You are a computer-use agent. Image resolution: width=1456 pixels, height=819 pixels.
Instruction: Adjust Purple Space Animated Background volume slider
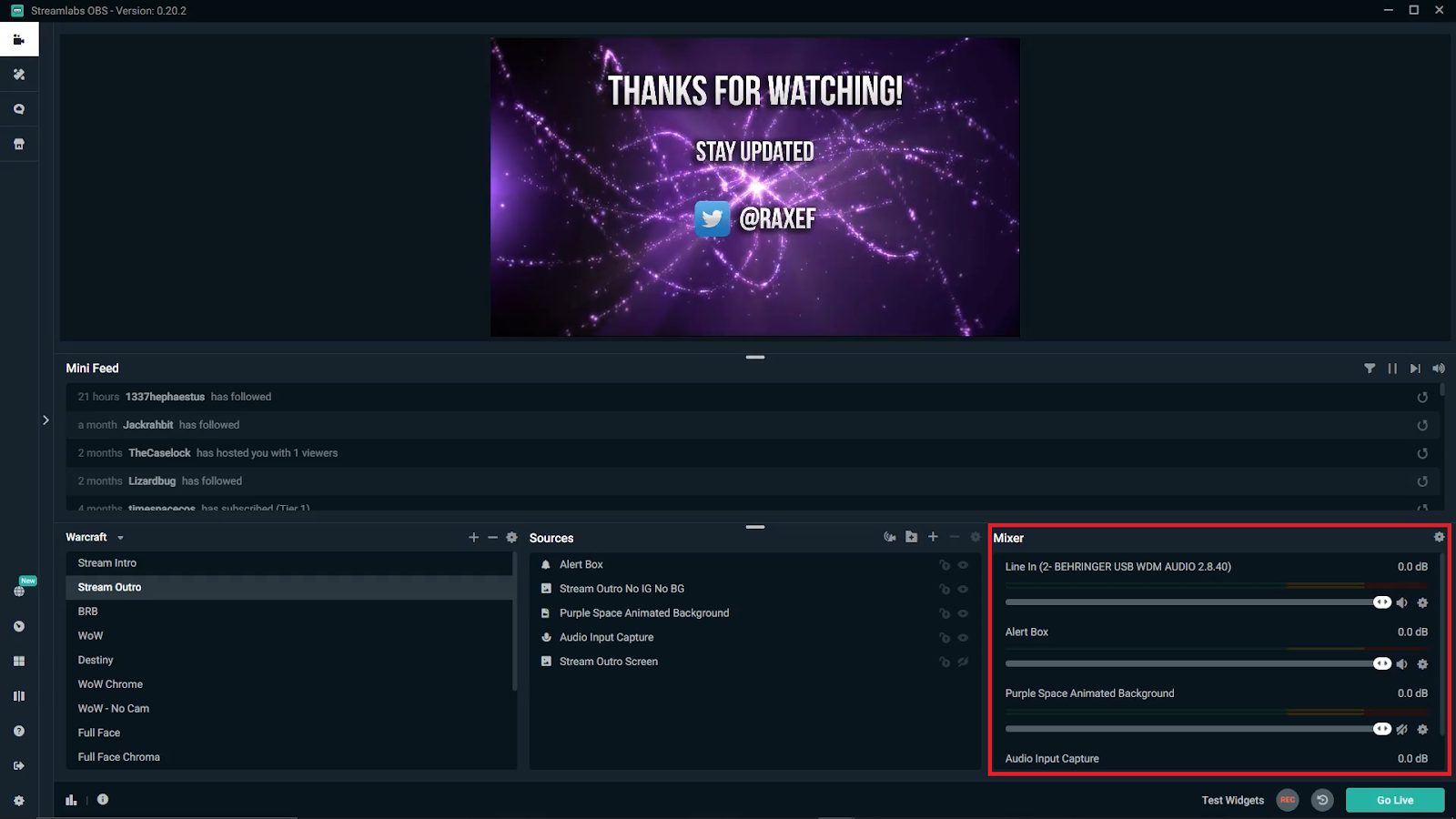coord(1198,729)
